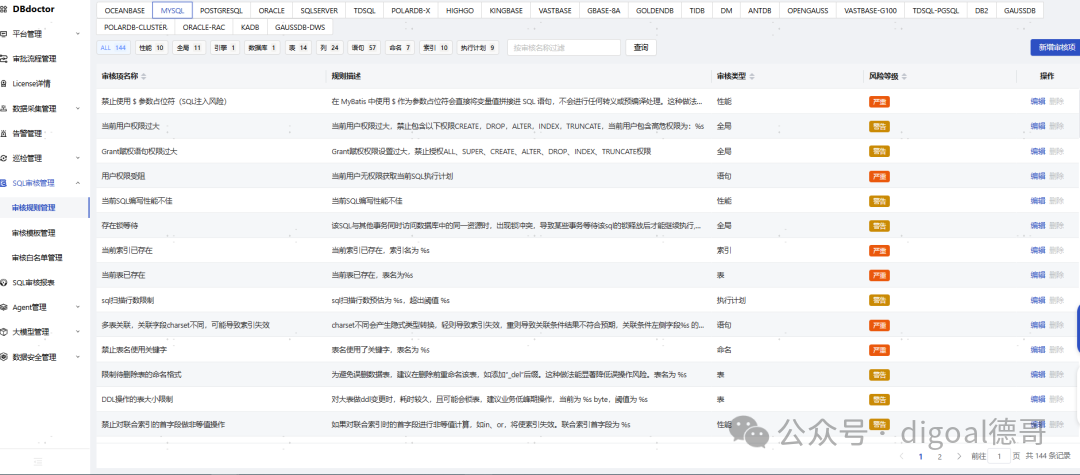This screenshot has height=475, width=1080.
Task: Click the 当前索引已存在 rule name
Action: (127, 250)
